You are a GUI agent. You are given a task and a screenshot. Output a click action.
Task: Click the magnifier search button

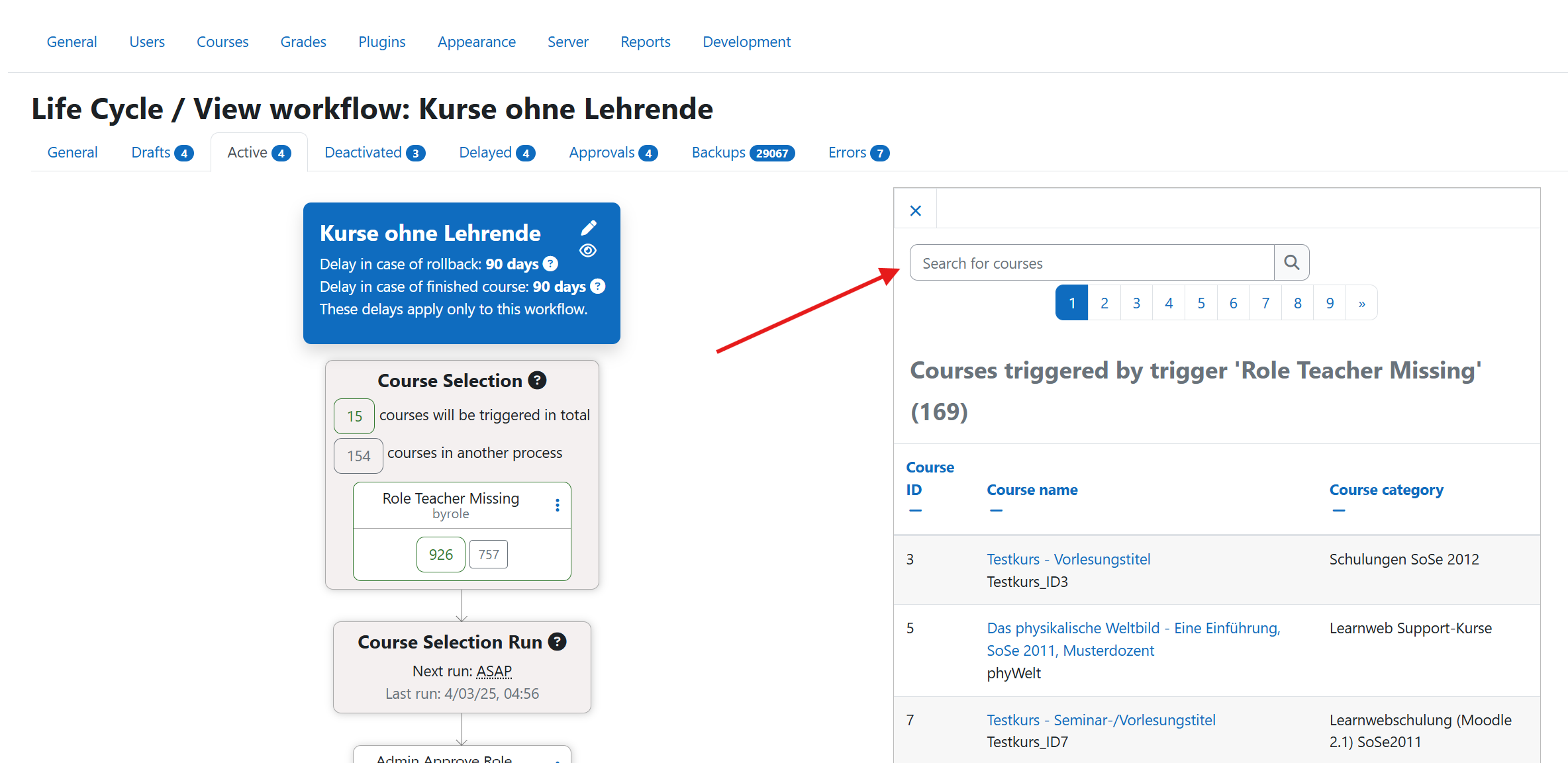1291,263
